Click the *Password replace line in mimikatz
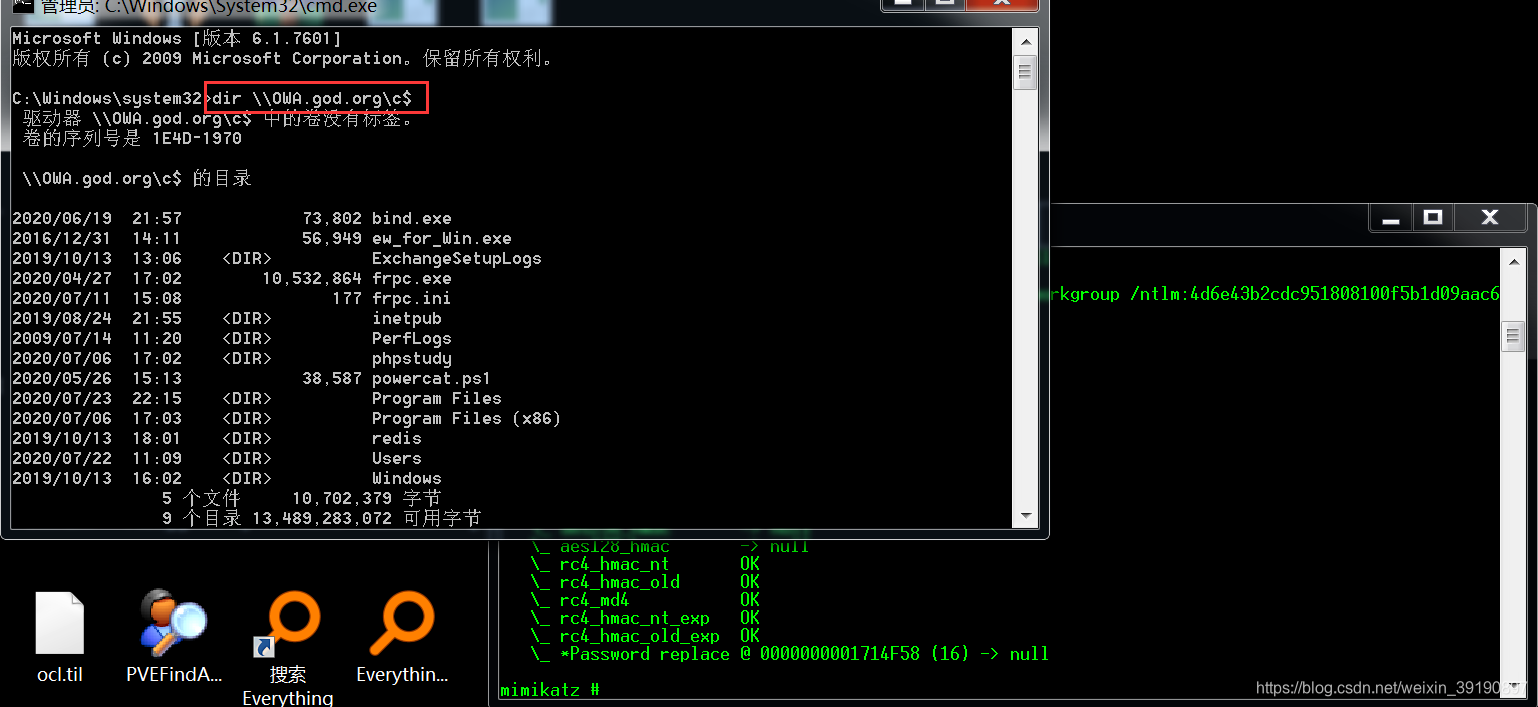Screen dimensions: 1538x707 click(x=789, y=654)
